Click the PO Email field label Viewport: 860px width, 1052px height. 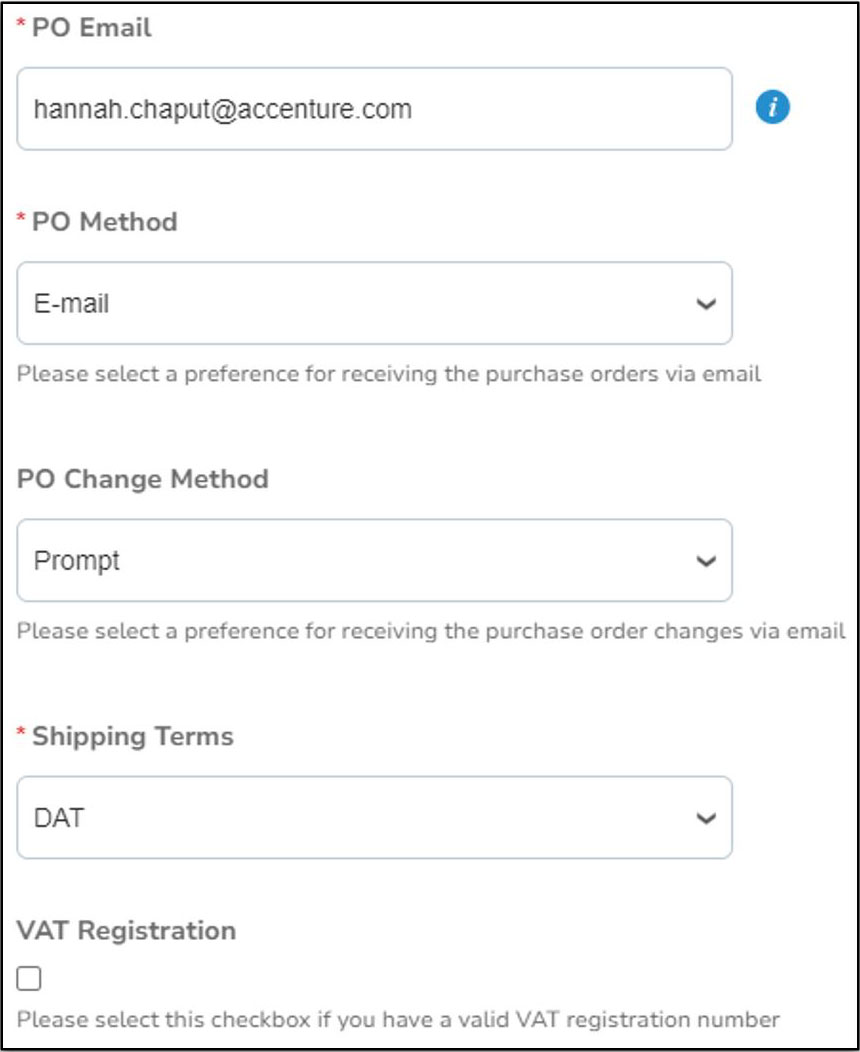(x=91, y=28)
